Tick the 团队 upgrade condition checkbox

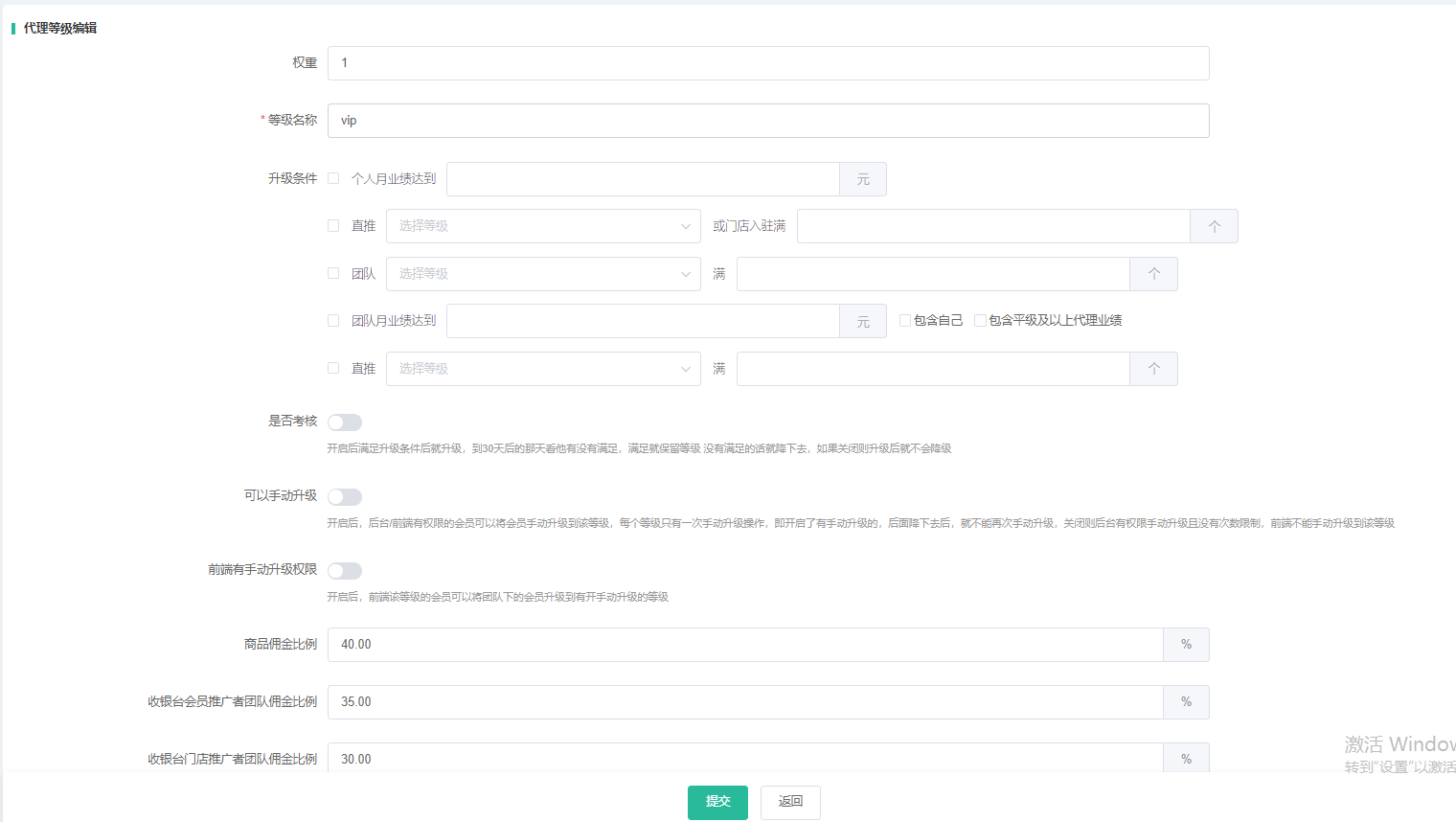click(333, 273)
